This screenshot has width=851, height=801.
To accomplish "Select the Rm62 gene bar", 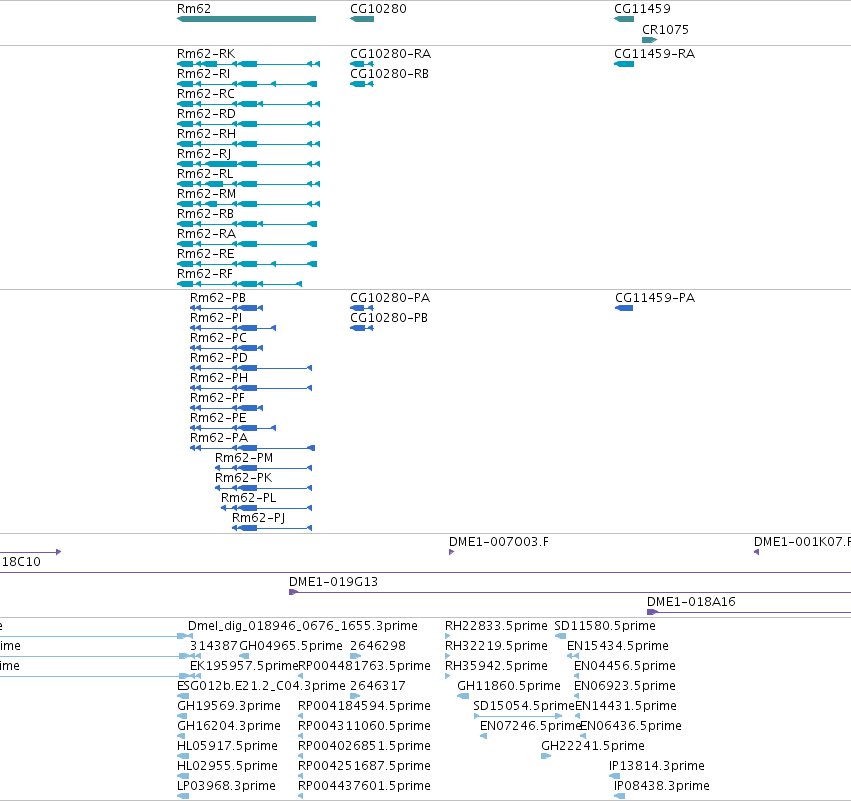I will point(246,19).
